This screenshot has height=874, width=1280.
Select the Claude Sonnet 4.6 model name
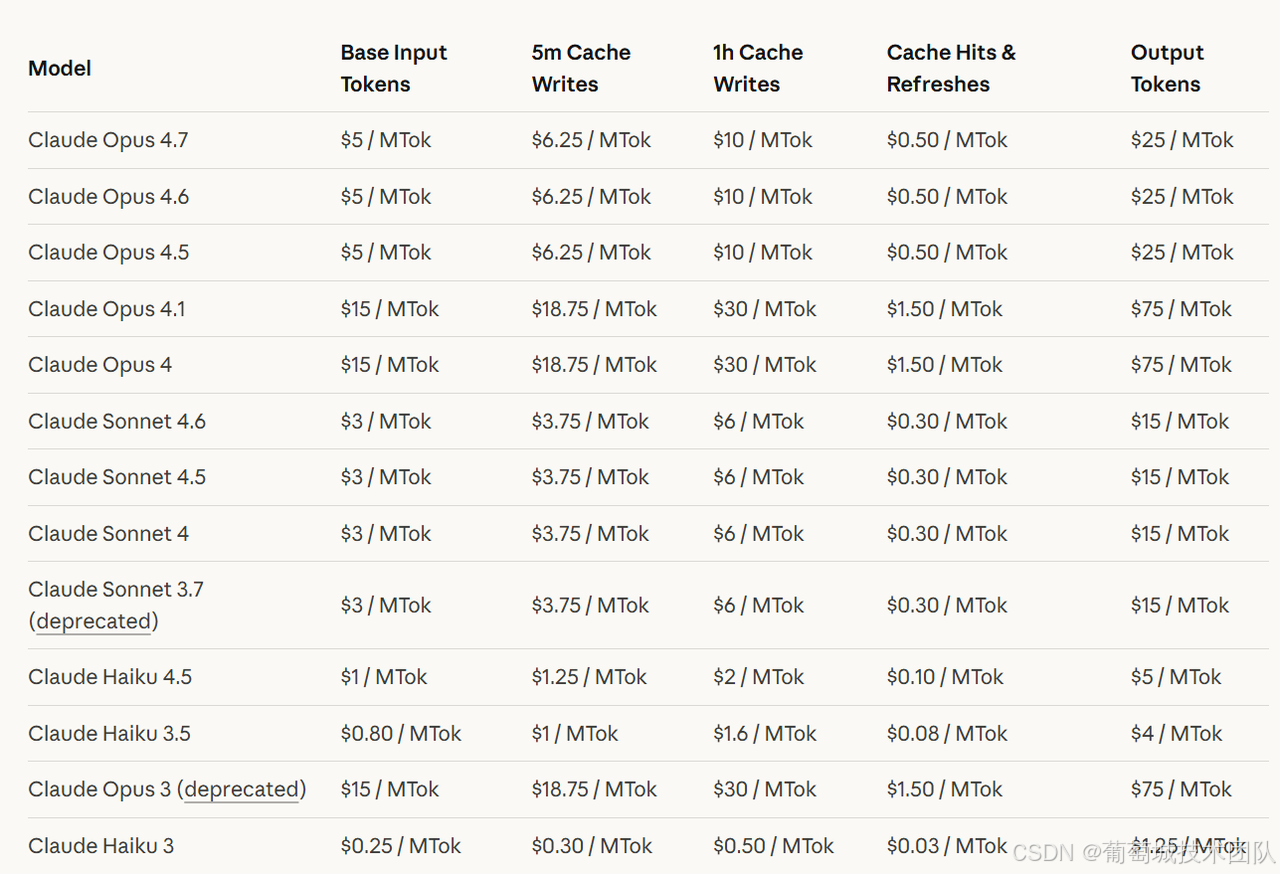tap(117, 421)
